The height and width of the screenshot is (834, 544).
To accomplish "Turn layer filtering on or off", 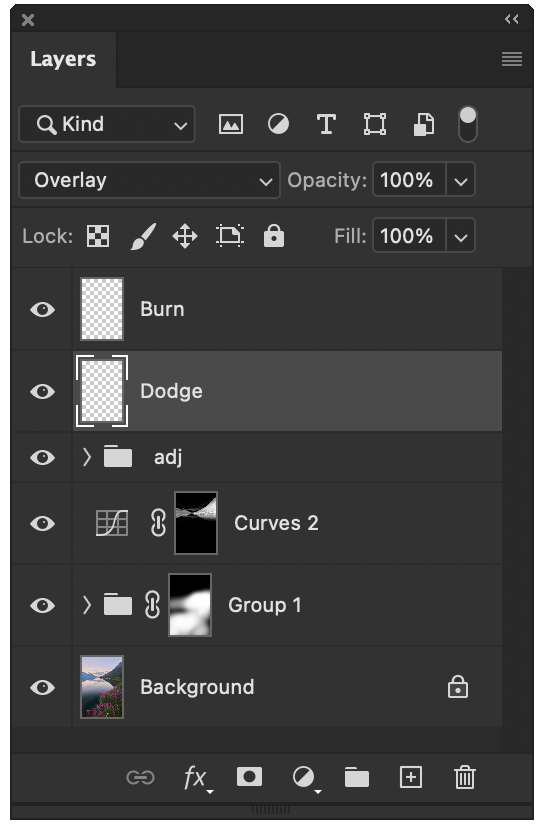I will (467, 124).
